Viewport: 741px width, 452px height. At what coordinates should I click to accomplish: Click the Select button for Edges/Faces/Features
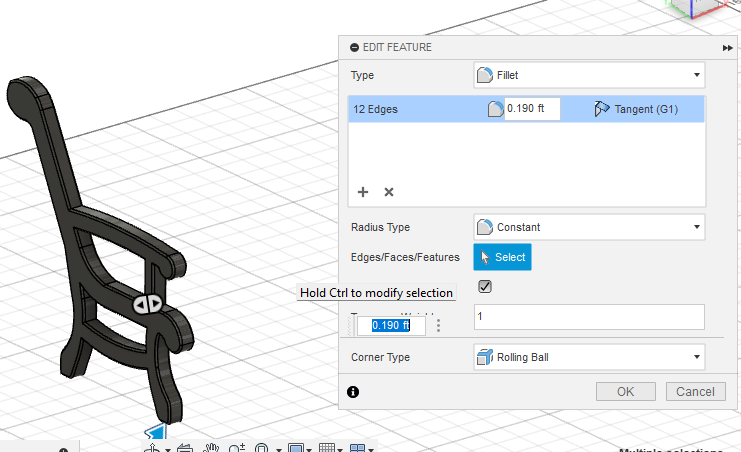coord(502,257)
